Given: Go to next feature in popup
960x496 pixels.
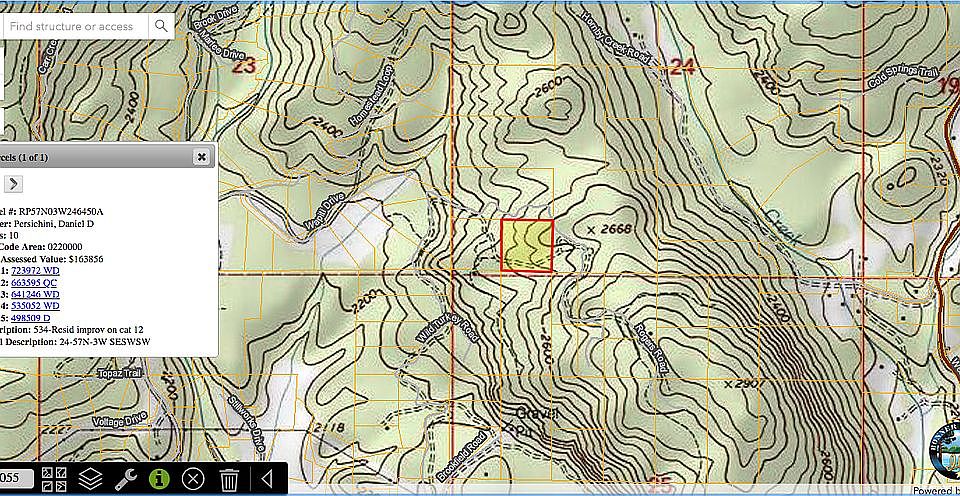Looking at the screenshot, I should 13,183.
